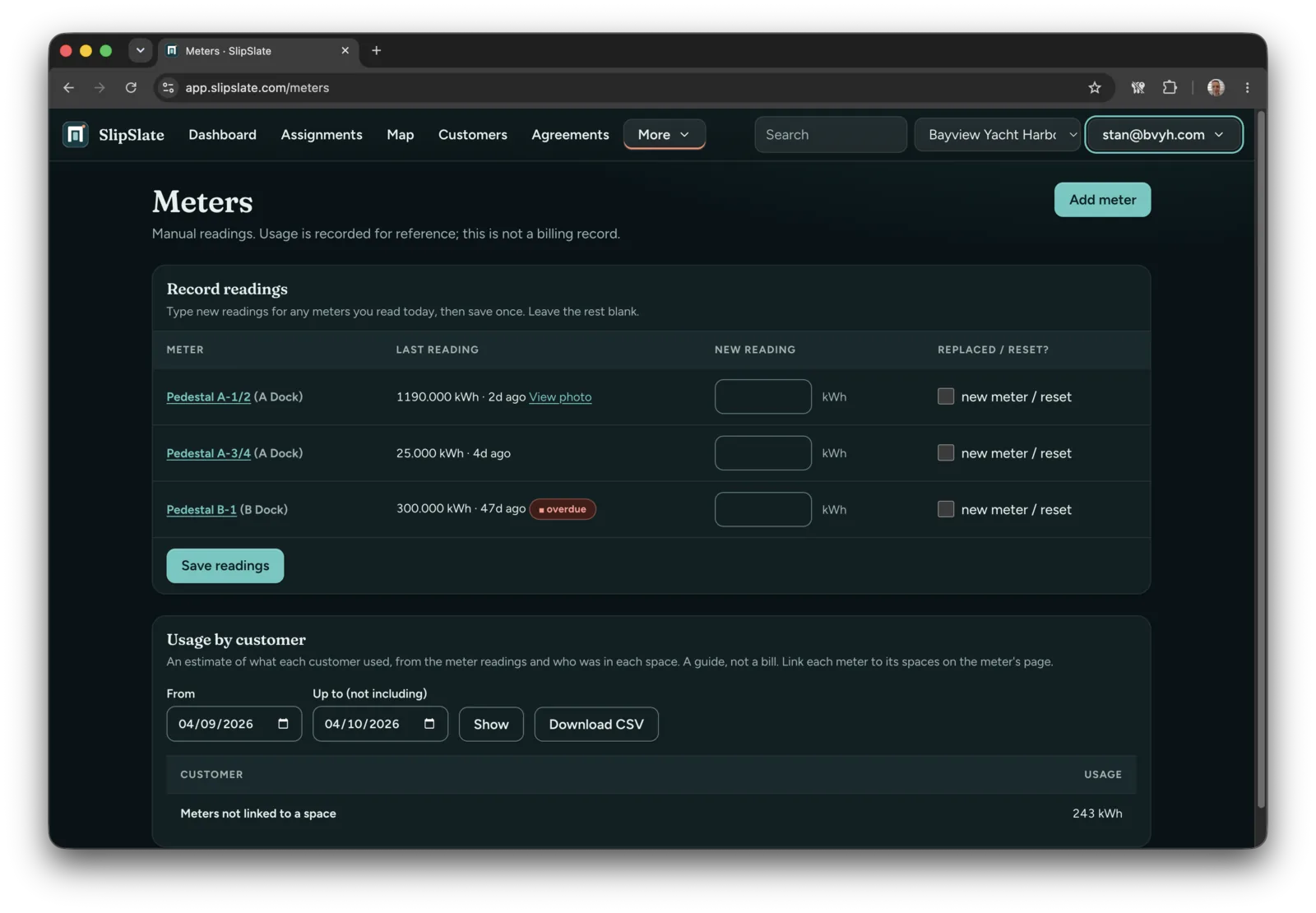Viewport: 1316px width, 913px height.
Task: Focus new reading field for Pedestal B-1
Action: pos(763,509)
